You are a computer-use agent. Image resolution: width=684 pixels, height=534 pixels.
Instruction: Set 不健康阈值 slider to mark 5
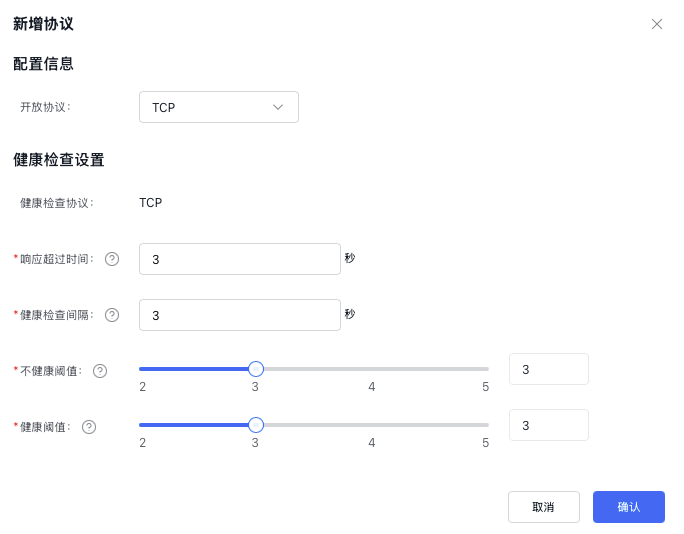coord(487,369)
